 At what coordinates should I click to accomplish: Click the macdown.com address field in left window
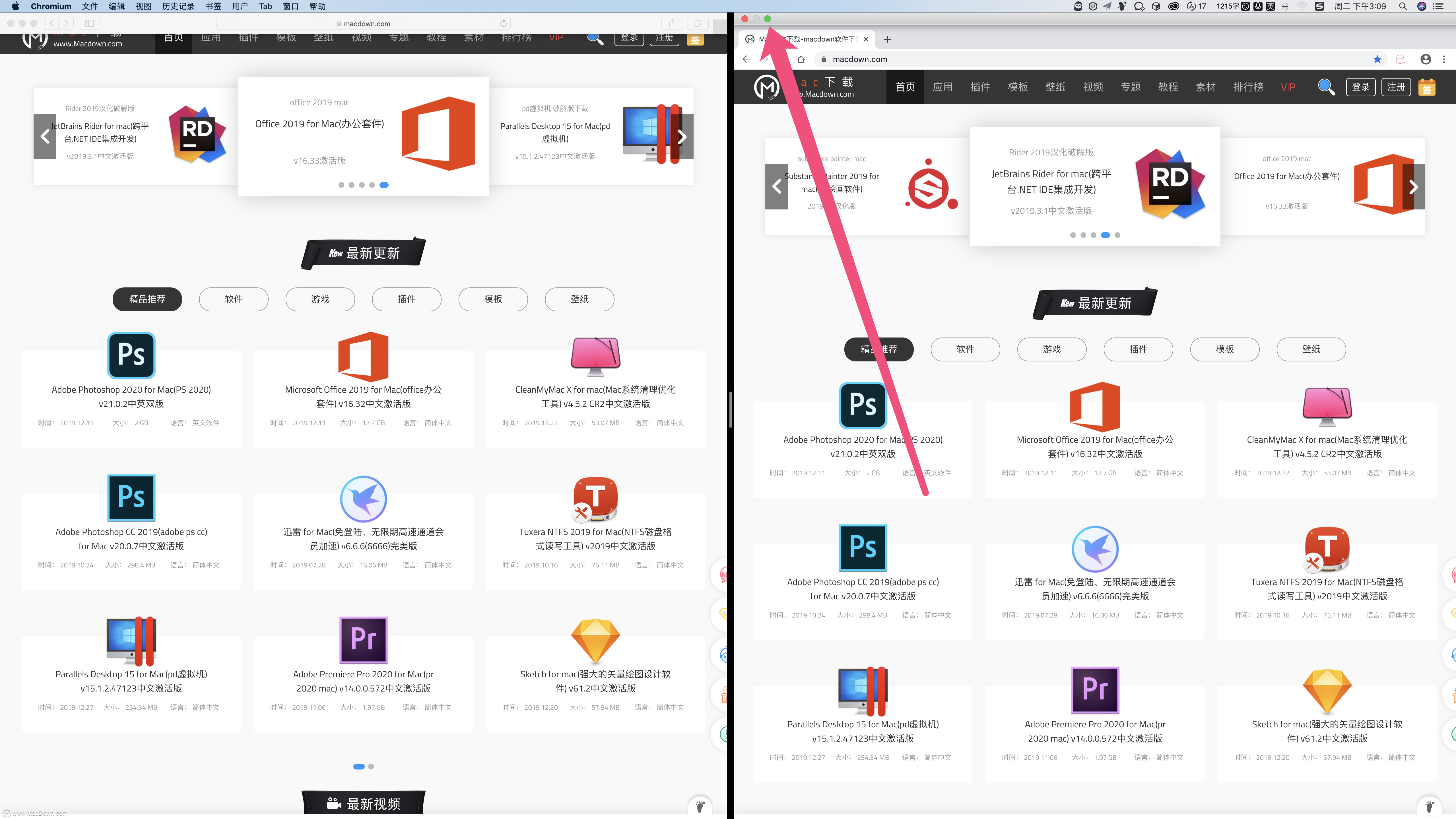(x=364, y=23)
